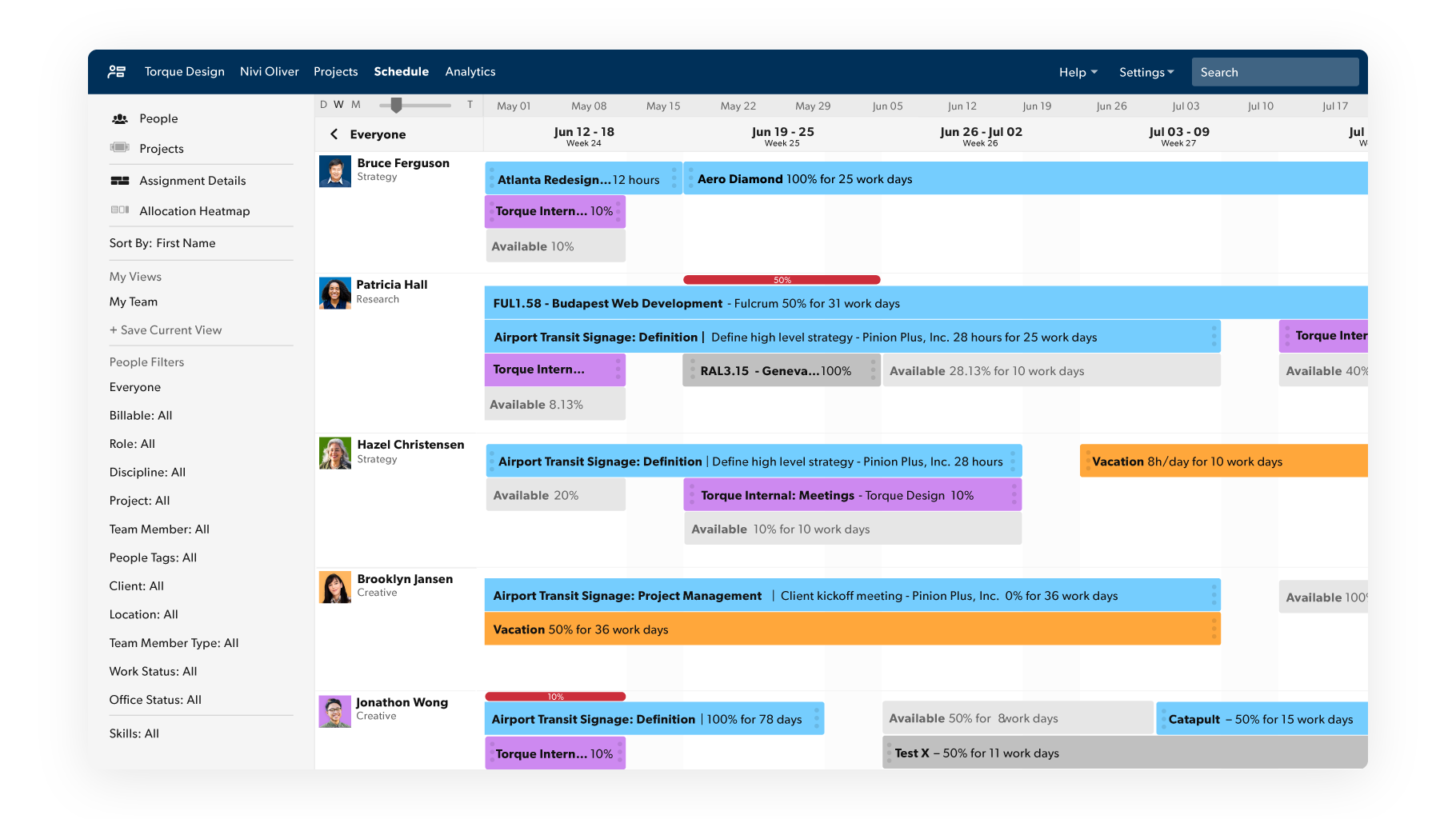Switch to Month view with M toggle

click(355, 104)
